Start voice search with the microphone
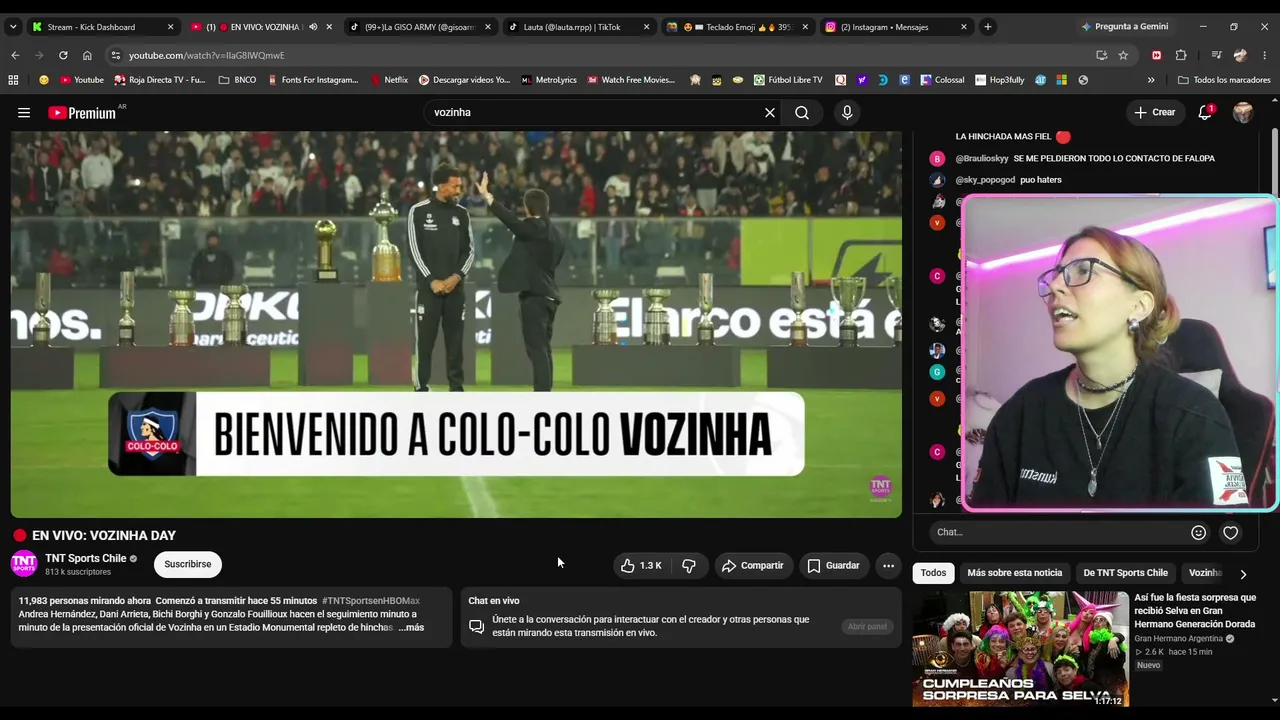The width and height of the screenshot is (1280, 720). point(847,113)
